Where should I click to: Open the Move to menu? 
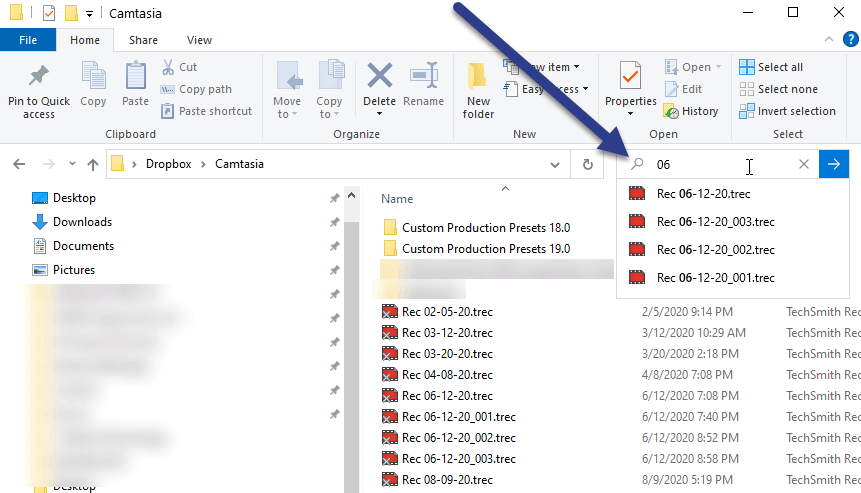(x=287, y=90)
